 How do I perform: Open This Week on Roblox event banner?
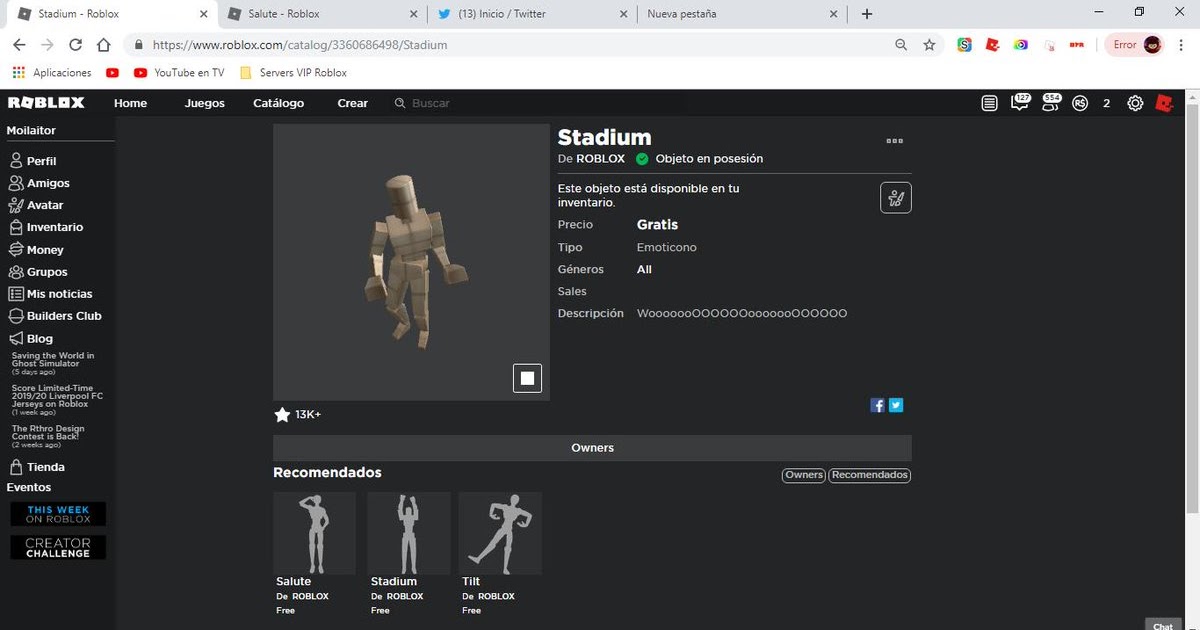pyautogui.click(x=58, y=514)
